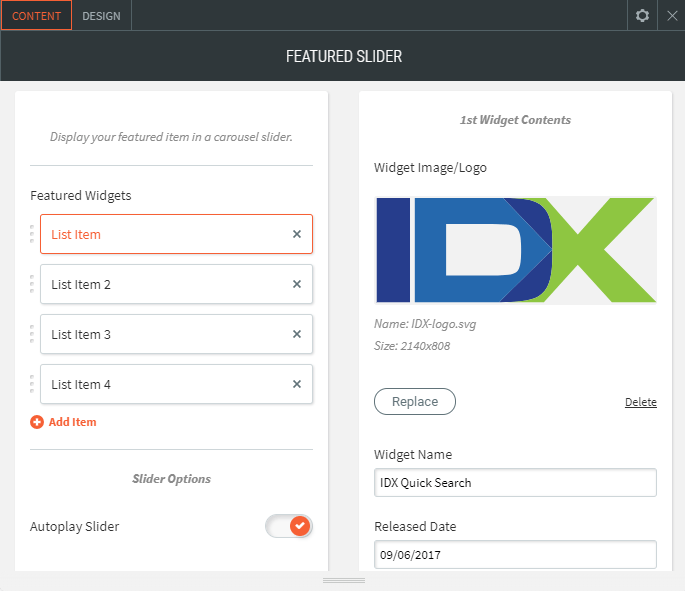Image resolution: width=685 pixels, height=591 pixels.
Task: Click the carousel slider description text
Action: 171,137
